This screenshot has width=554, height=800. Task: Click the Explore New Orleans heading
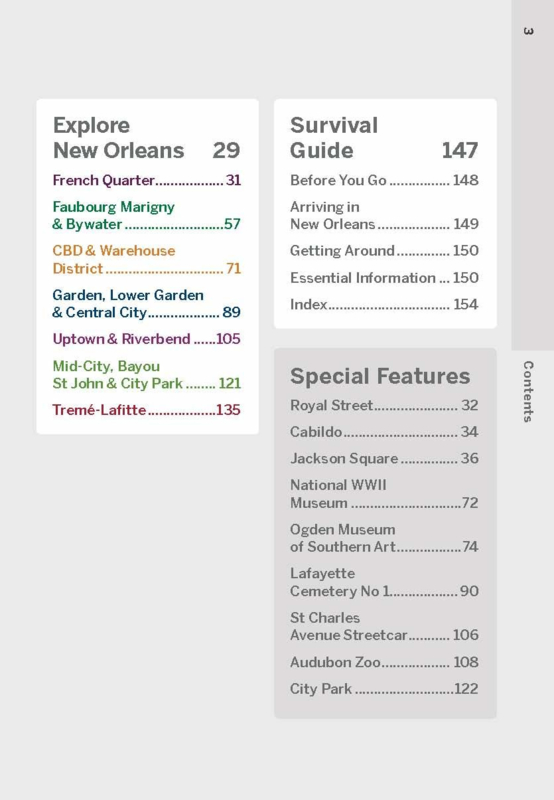(146, 138)
